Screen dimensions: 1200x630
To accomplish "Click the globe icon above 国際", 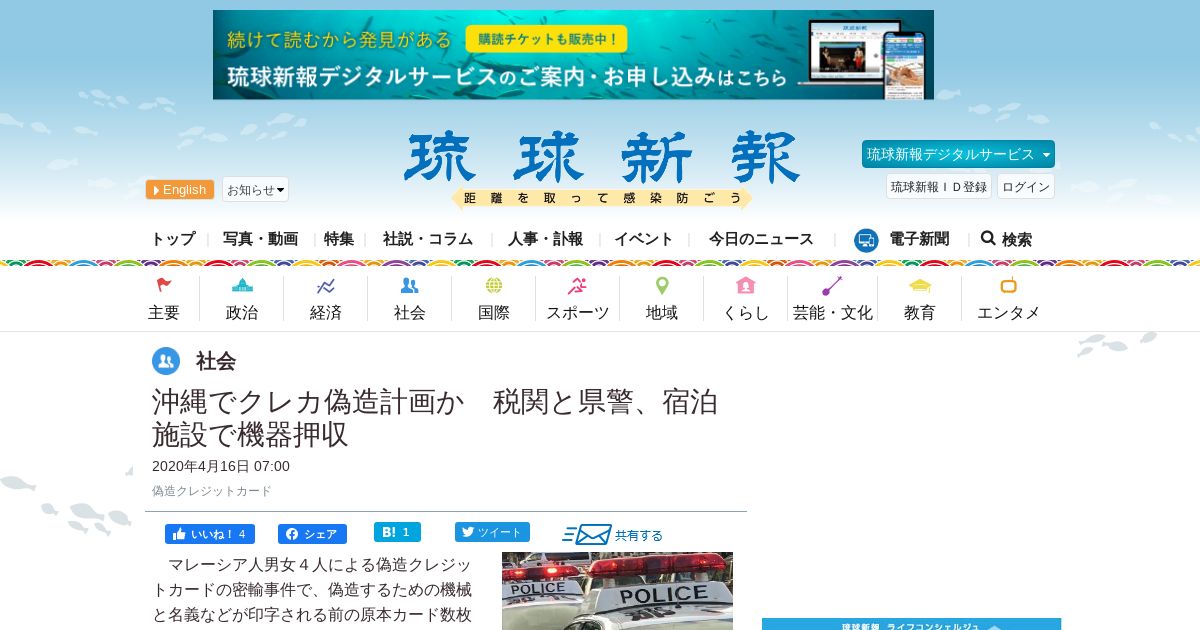I will tap(494, 286).
